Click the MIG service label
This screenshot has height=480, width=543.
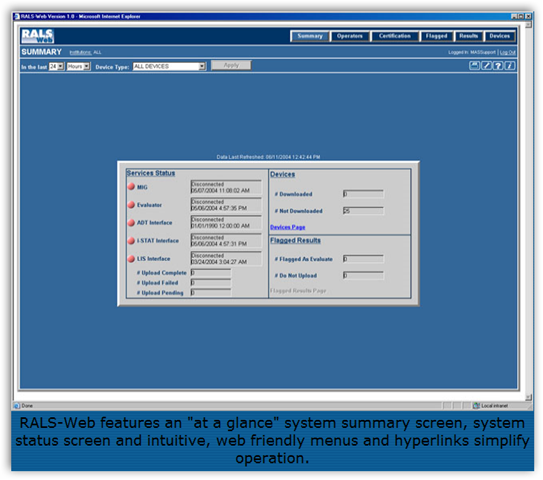point(142,187)
